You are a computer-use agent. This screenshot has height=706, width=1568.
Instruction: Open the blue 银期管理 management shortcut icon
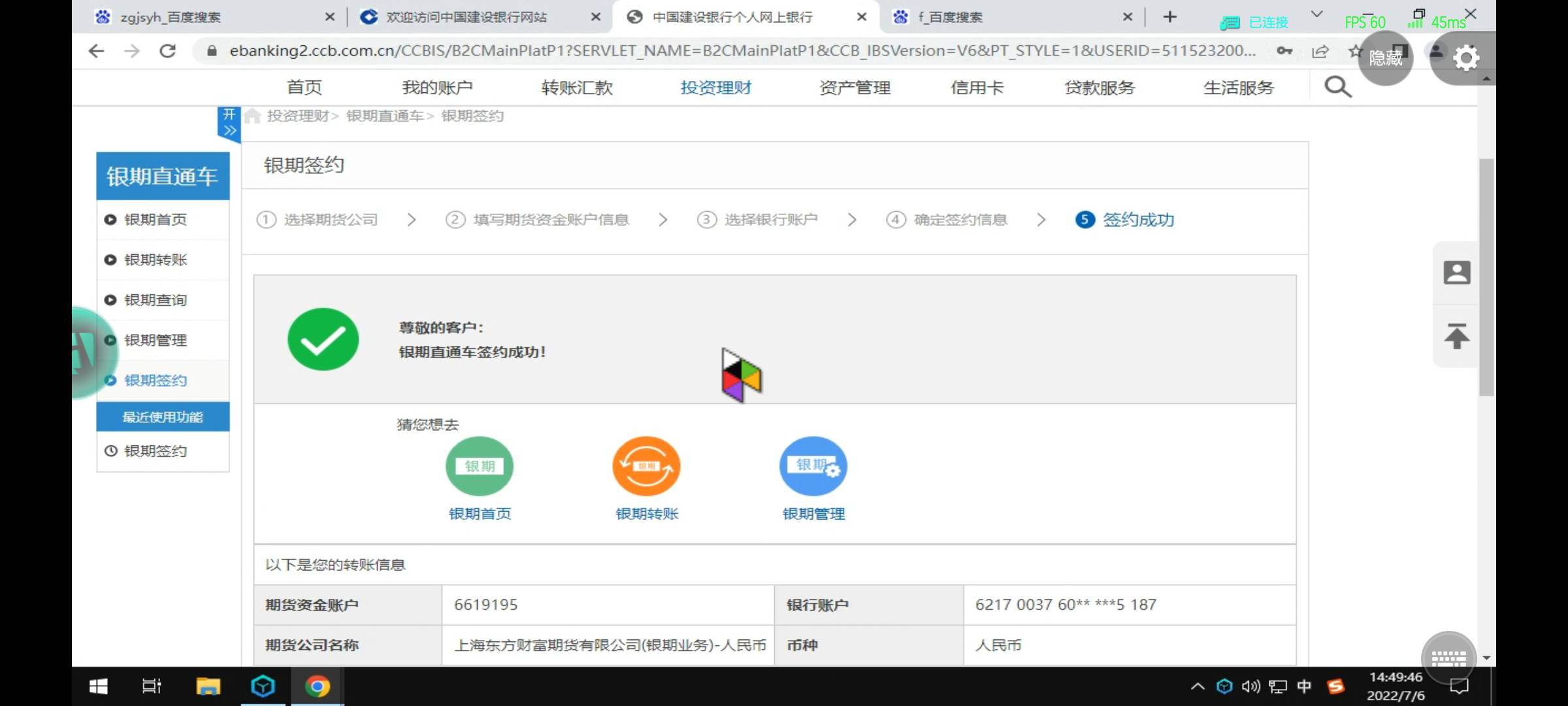click(x=813, y=466)
